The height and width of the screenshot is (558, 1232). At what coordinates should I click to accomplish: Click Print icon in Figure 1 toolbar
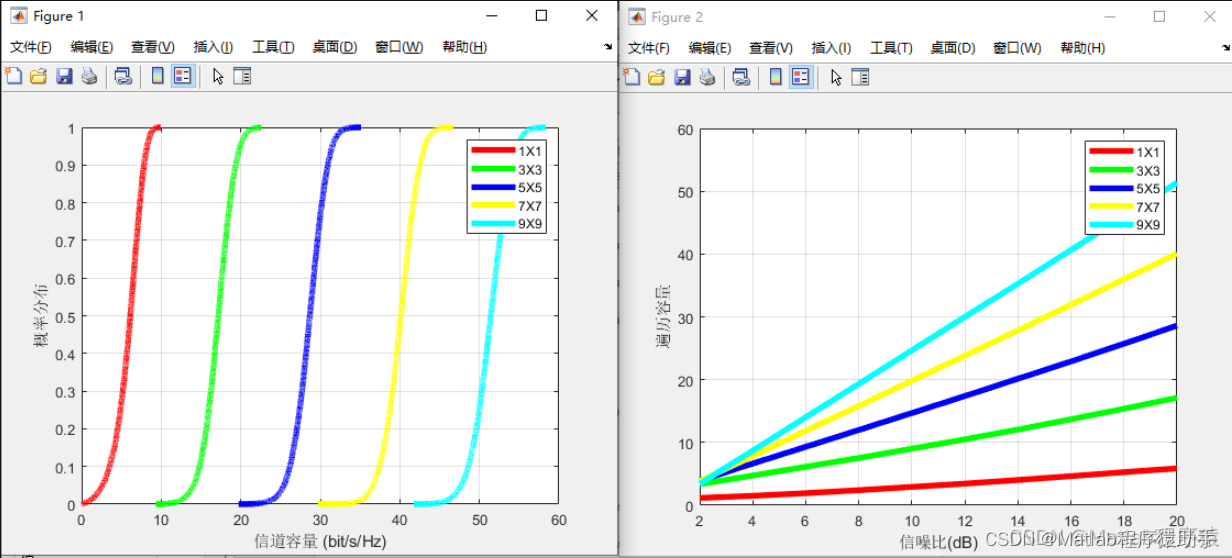pos(89,76)
